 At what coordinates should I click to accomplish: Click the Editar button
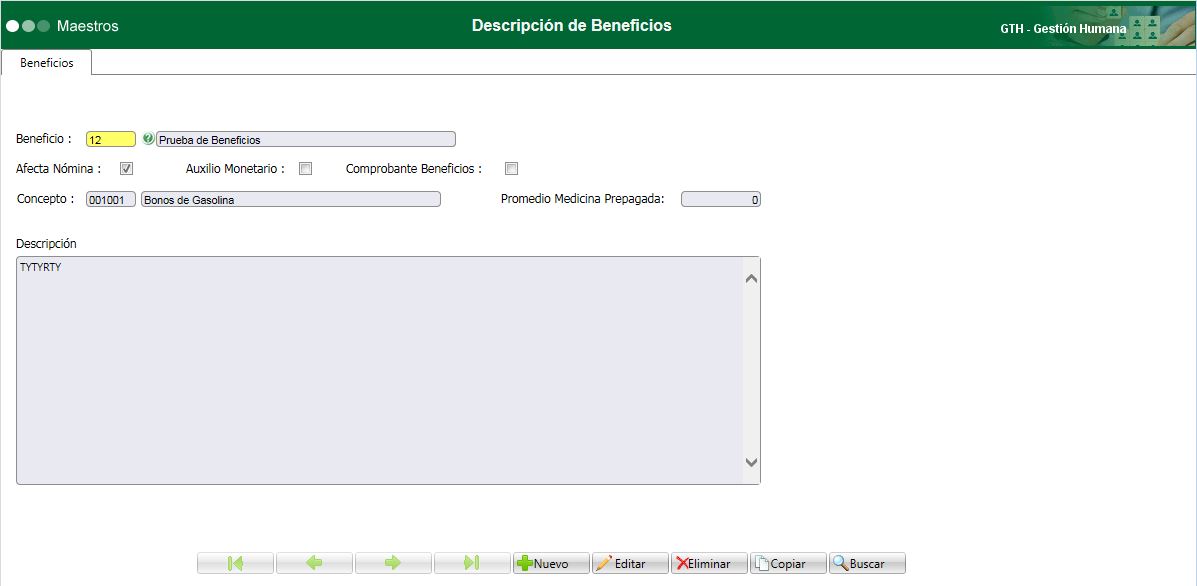(x=630, y=563)
